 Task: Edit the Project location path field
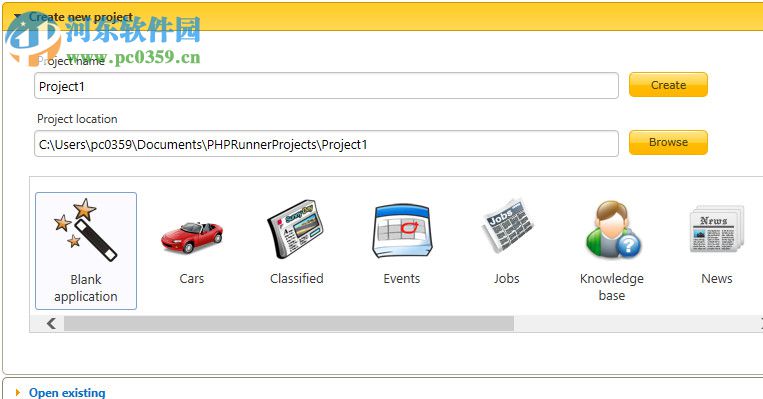click(x=327, y=144)
